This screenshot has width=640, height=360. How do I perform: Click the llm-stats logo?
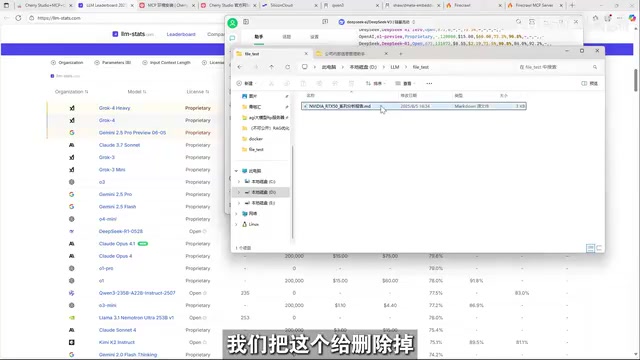[x=133, y=34]
